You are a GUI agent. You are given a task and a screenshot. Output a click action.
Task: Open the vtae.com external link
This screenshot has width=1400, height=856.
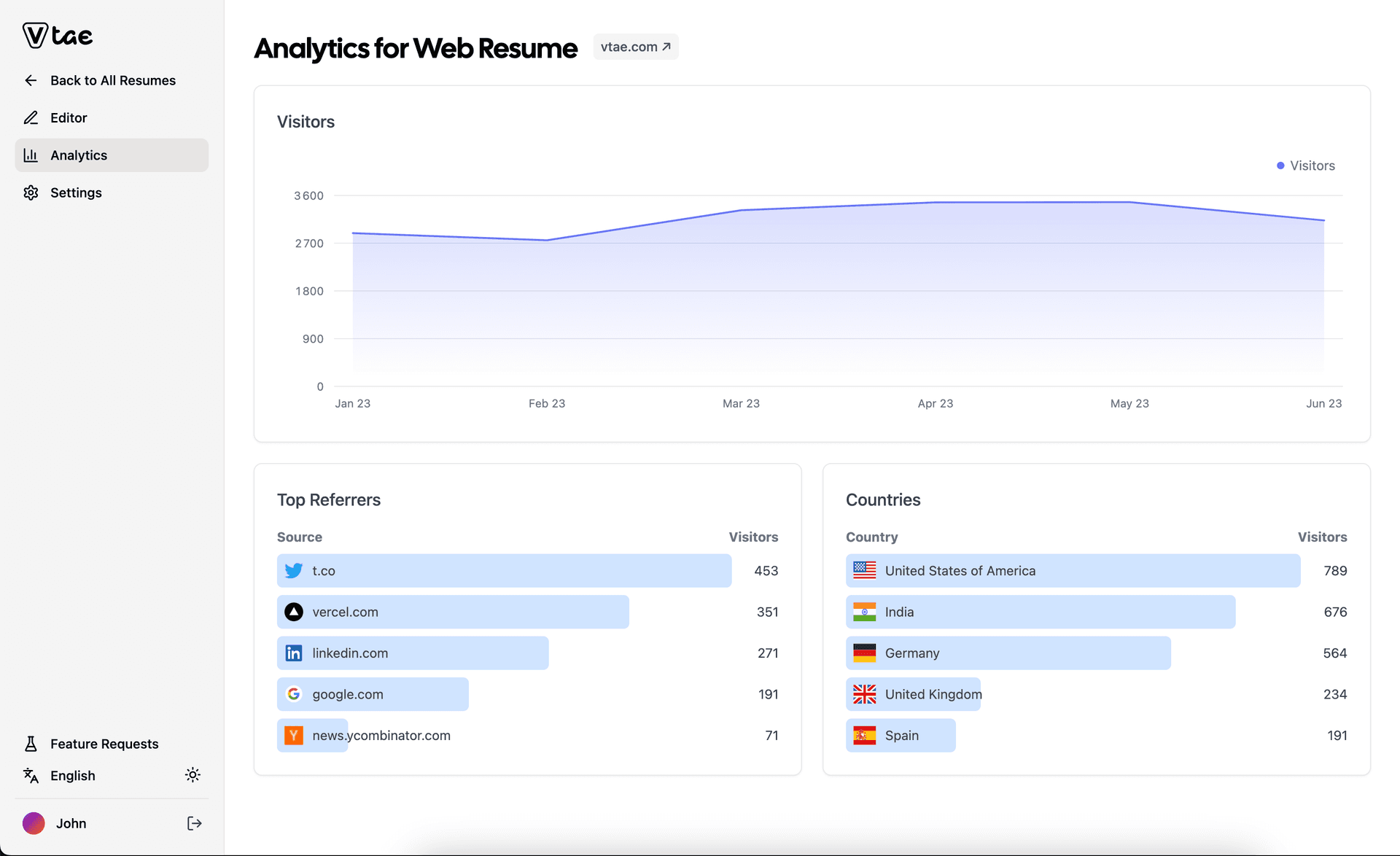pos(636,46)
